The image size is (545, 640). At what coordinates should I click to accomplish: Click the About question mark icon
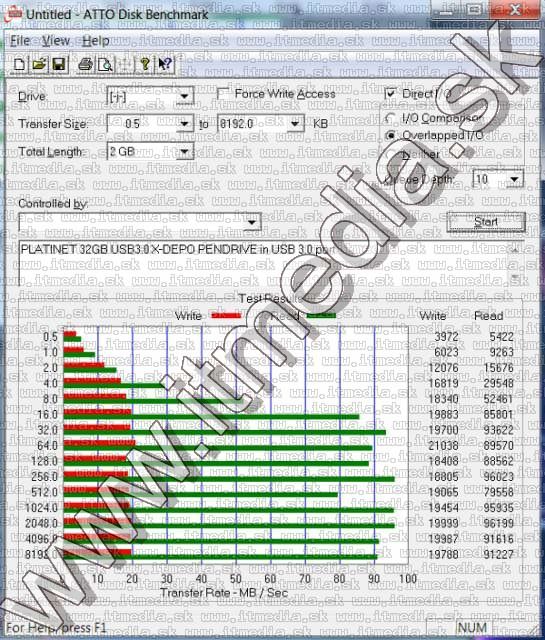(x=145, y=64)
